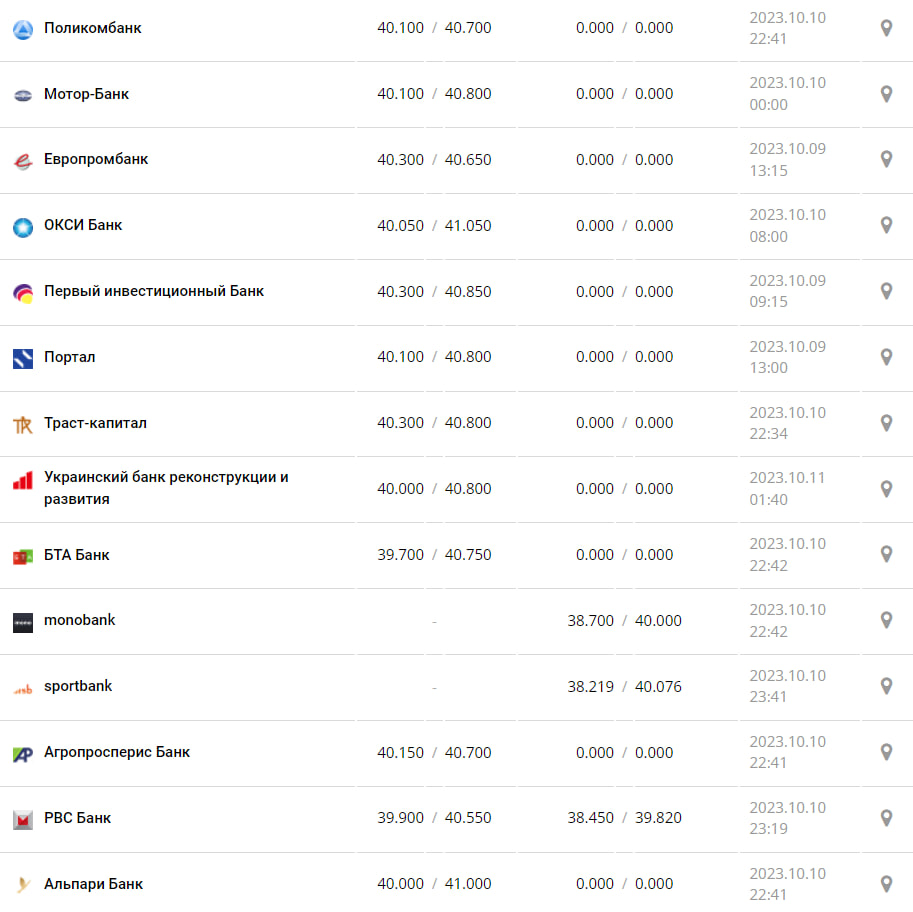Click the Траст-капитал logo icon
913x912 pixels.
coord(23,424)
